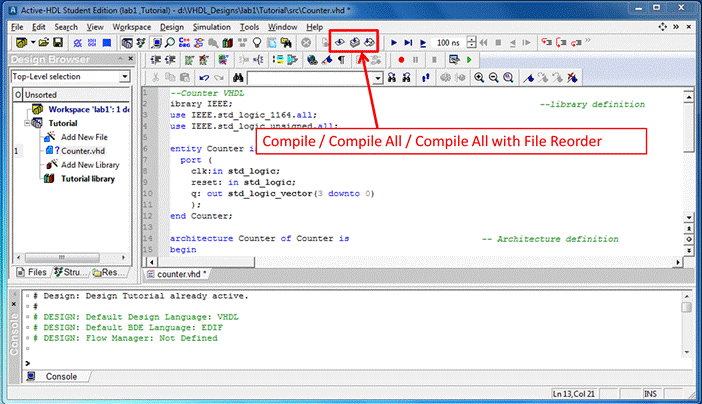Click Compile All with File Reorder icon
Viewport: 702px width, 404px height.
[369, 43]
